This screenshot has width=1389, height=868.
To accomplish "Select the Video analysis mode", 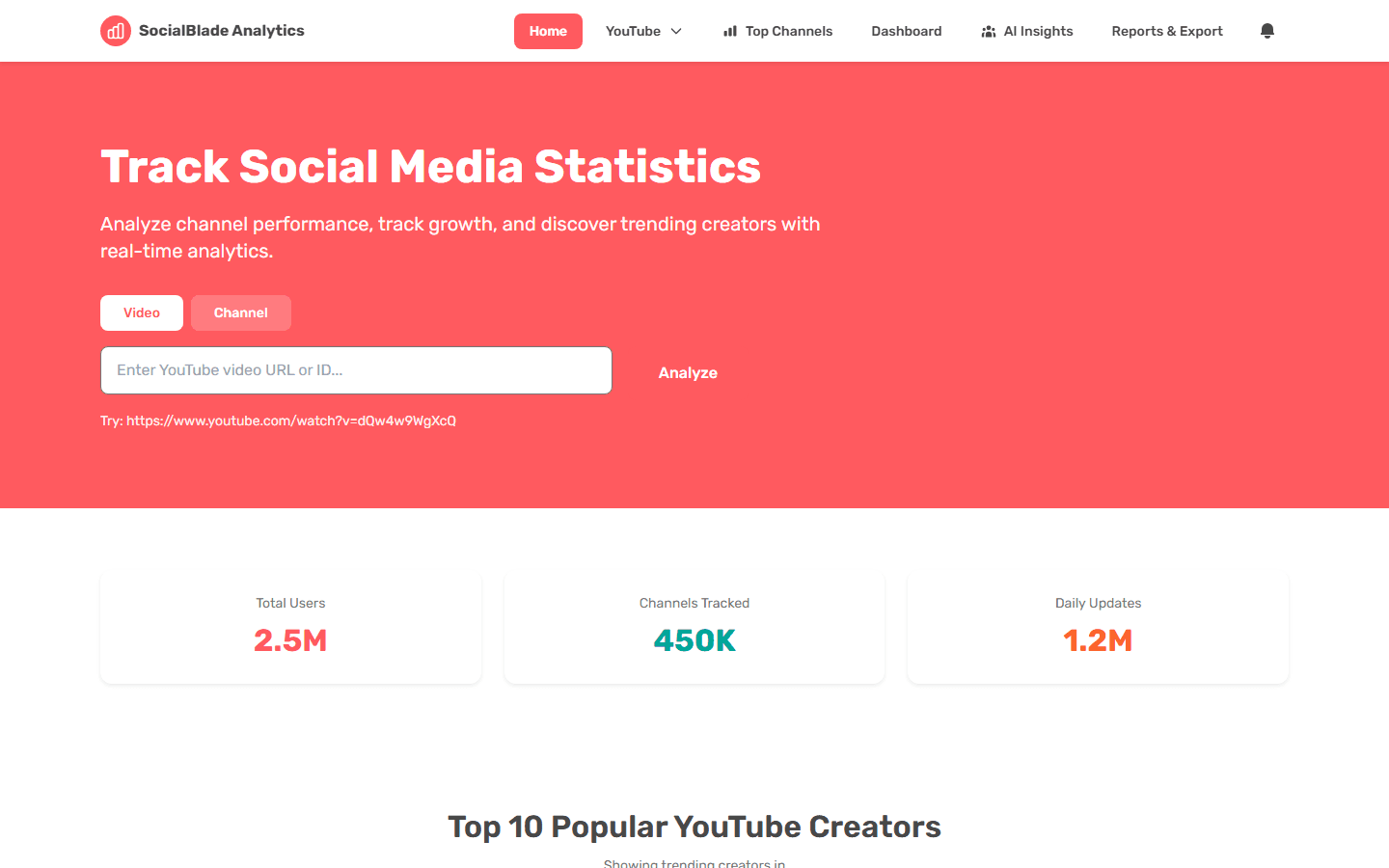I will pyautogui.click(x=141, y=312).
